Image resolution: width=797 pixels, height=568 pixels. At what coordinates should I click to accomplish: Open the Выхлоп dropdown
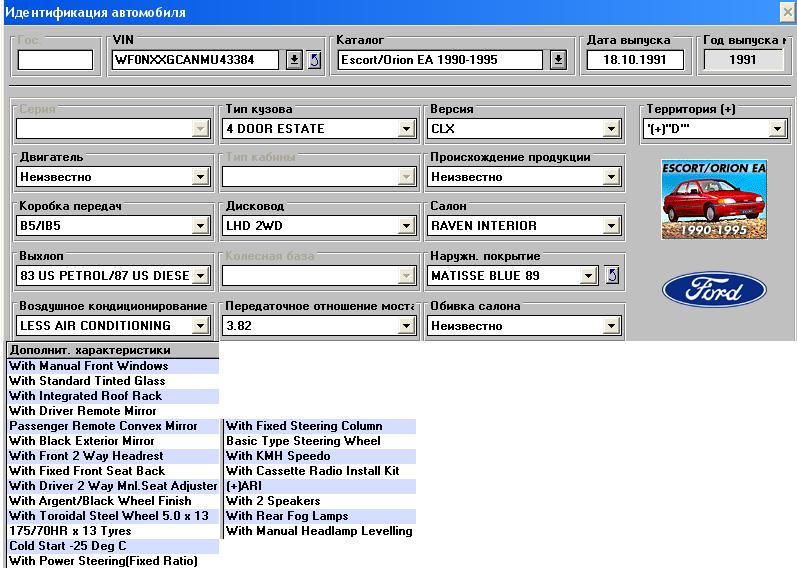(200, 276)
